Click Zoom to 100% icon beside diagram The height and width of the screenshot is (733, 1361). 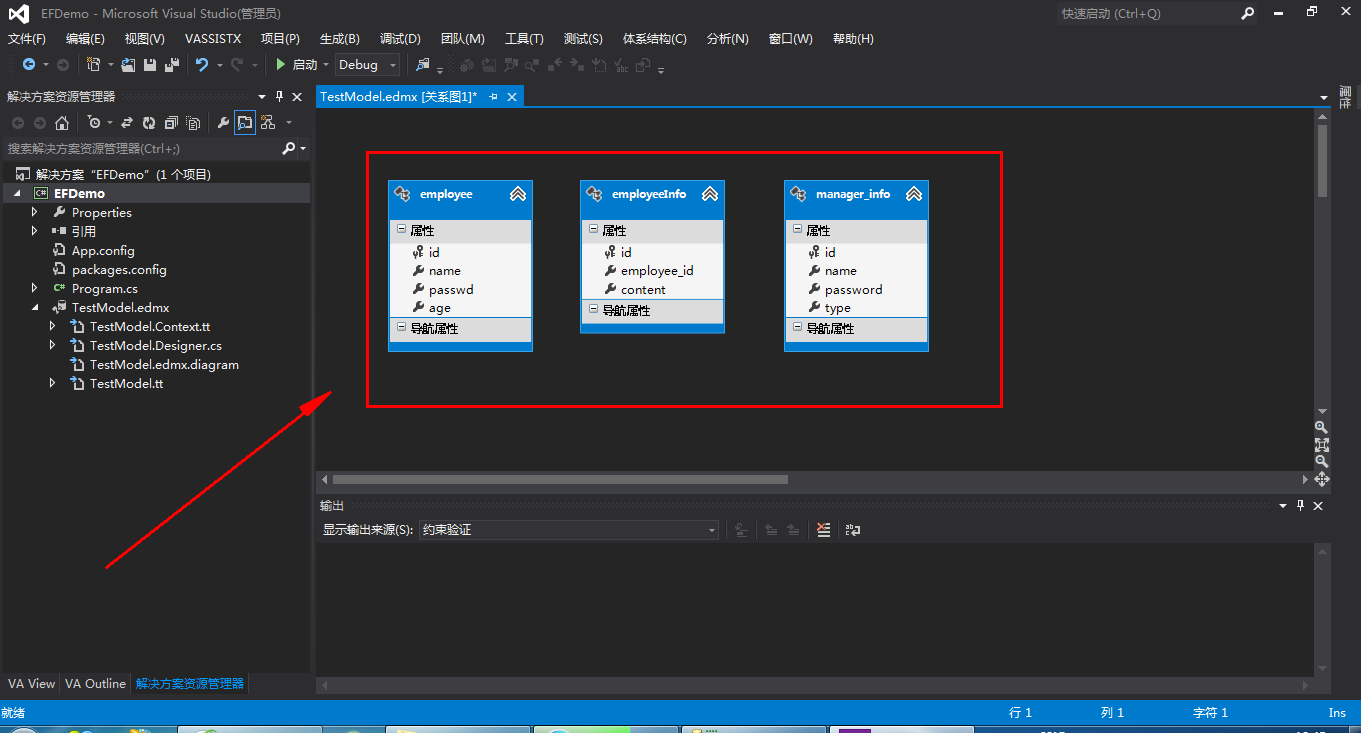point(1322,445)
